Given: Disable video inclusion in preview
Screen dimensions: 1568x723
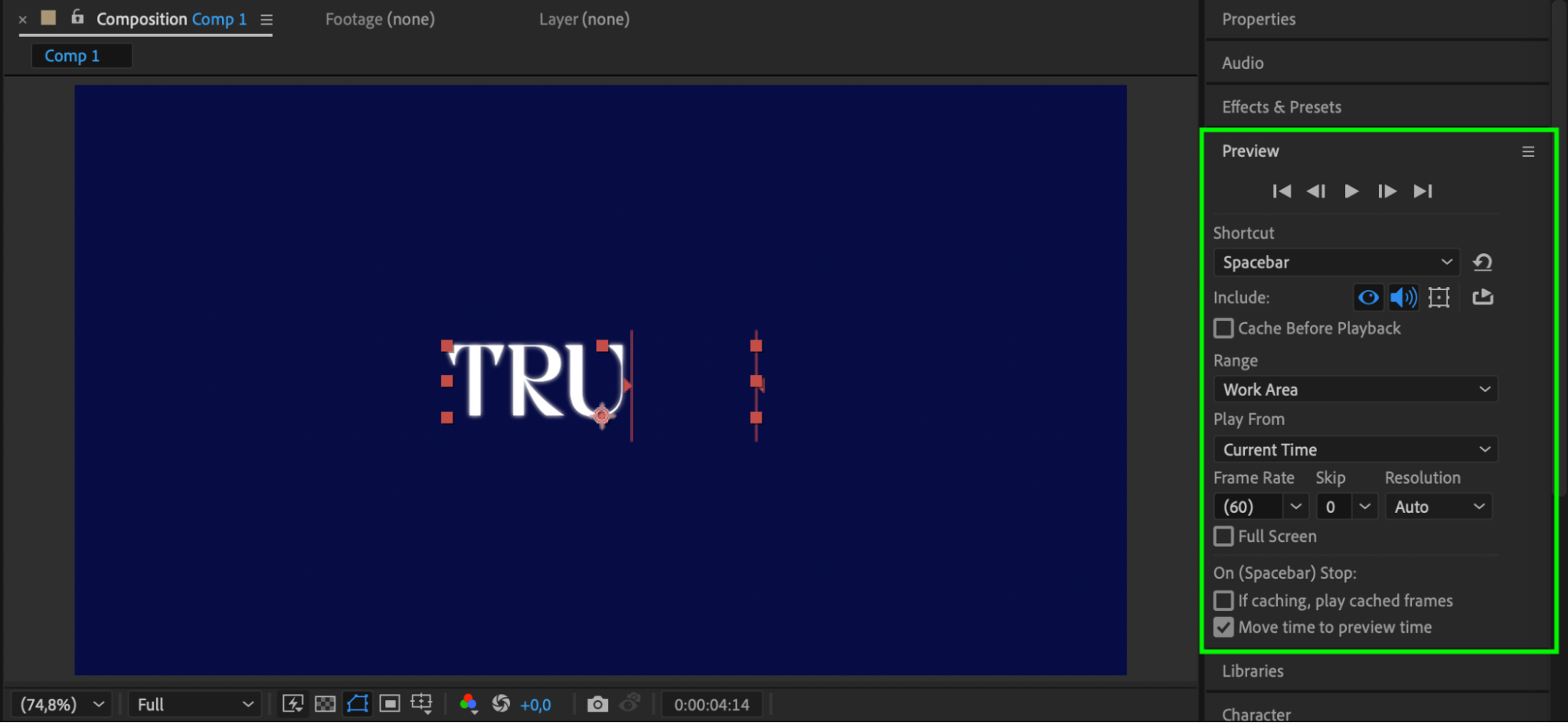Looking at the screenshot, I should (1367, 297).
